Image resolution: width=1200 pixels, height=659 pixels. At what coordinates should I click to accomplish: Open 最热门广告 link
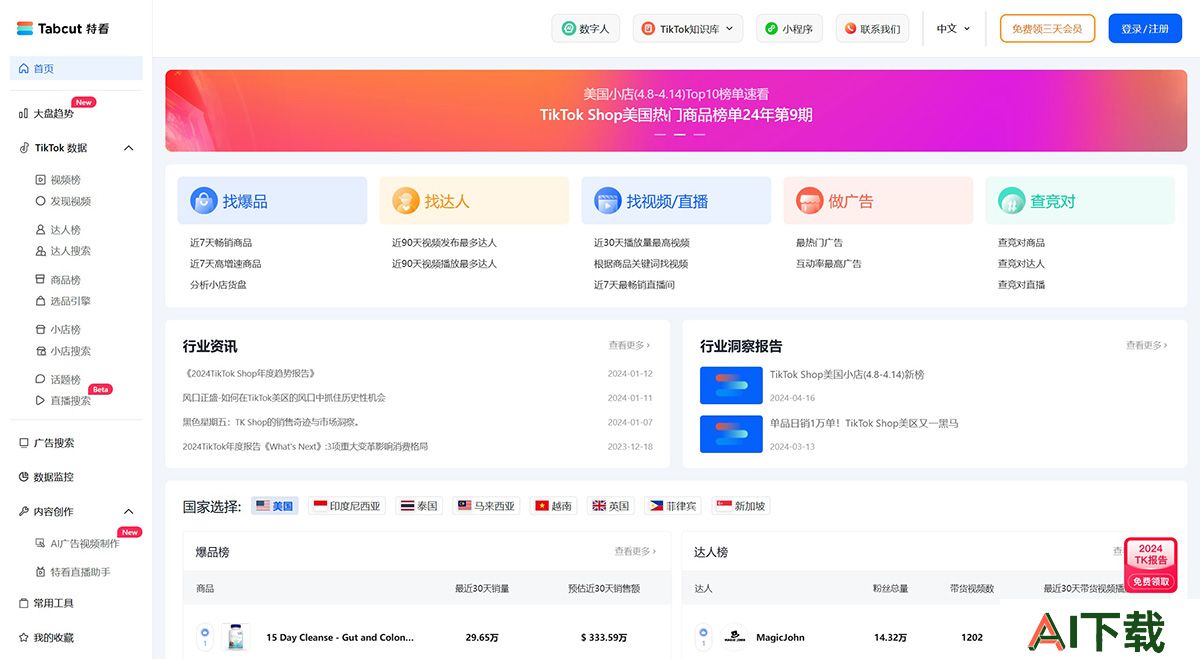click(x=819, y=243)
